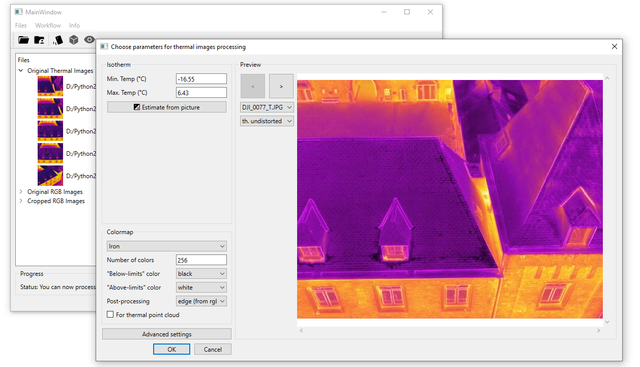
Task: Collapse the Original Thermal Images tree node
Action: [x=21, y=71]
